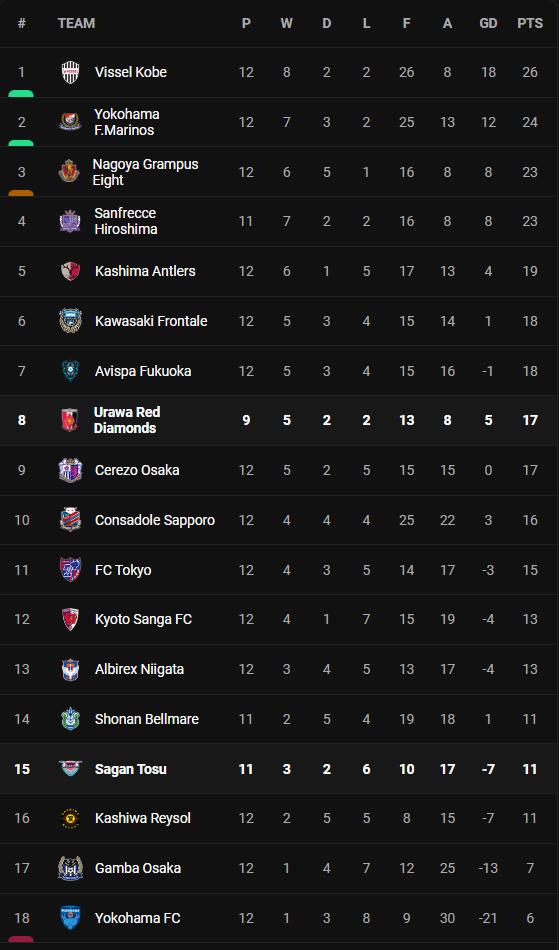Click the Kashima Antlers team crest
This screenshot has height=950, width=559.
pyautogui.click(x=70, y=271)
